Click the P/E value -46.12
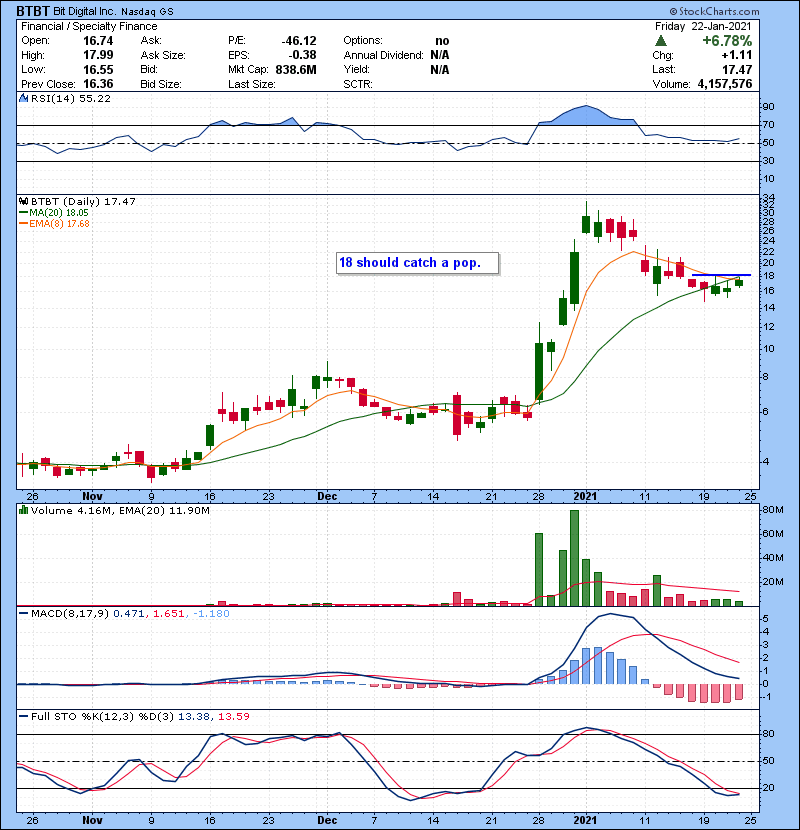This screenshot has height=830, width=800. (299, 41)
